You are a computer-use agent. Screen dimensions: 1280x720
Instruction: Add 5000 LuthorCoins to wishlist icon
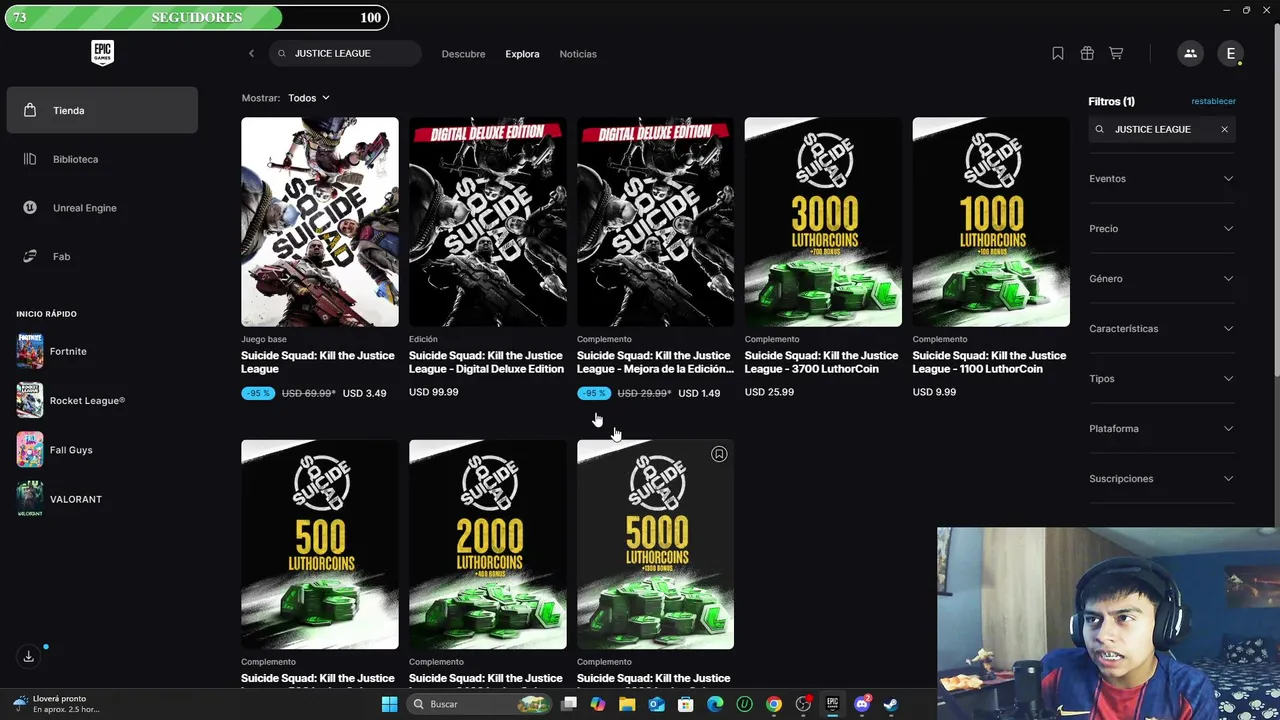pos(719,454)
